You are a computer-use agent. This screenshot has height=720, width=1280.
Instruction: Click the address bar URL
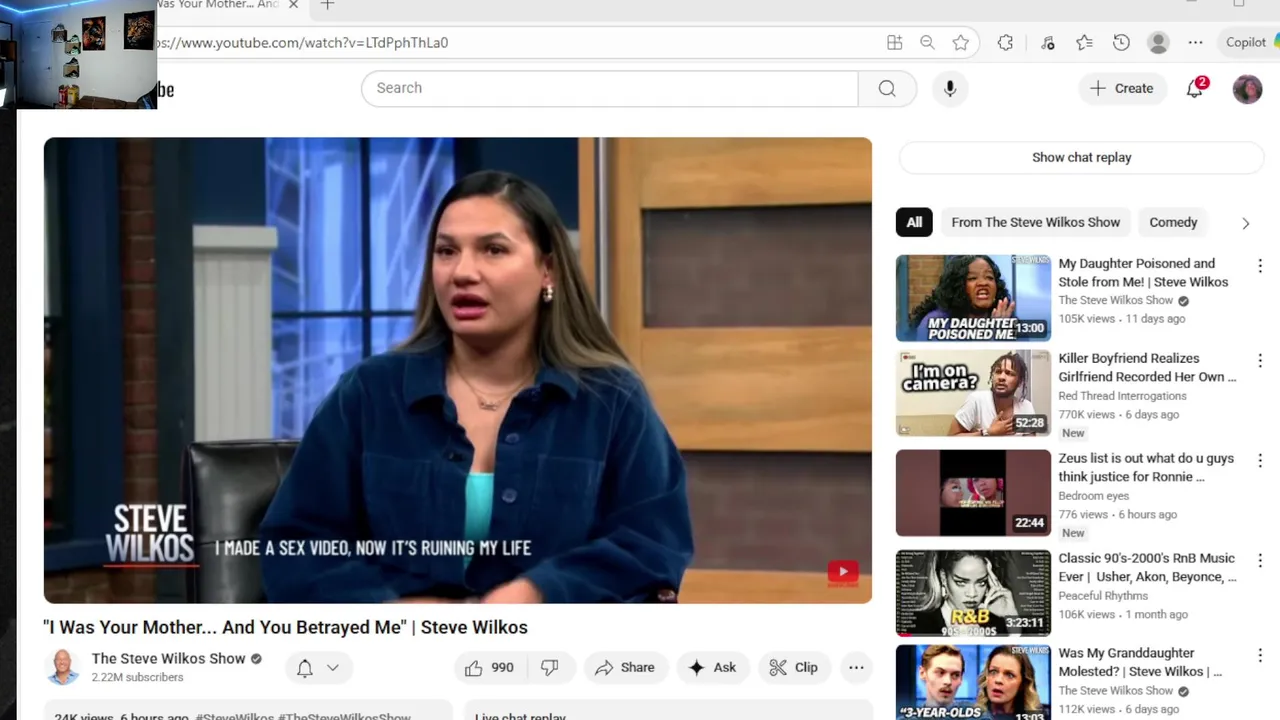click(303, 42)
